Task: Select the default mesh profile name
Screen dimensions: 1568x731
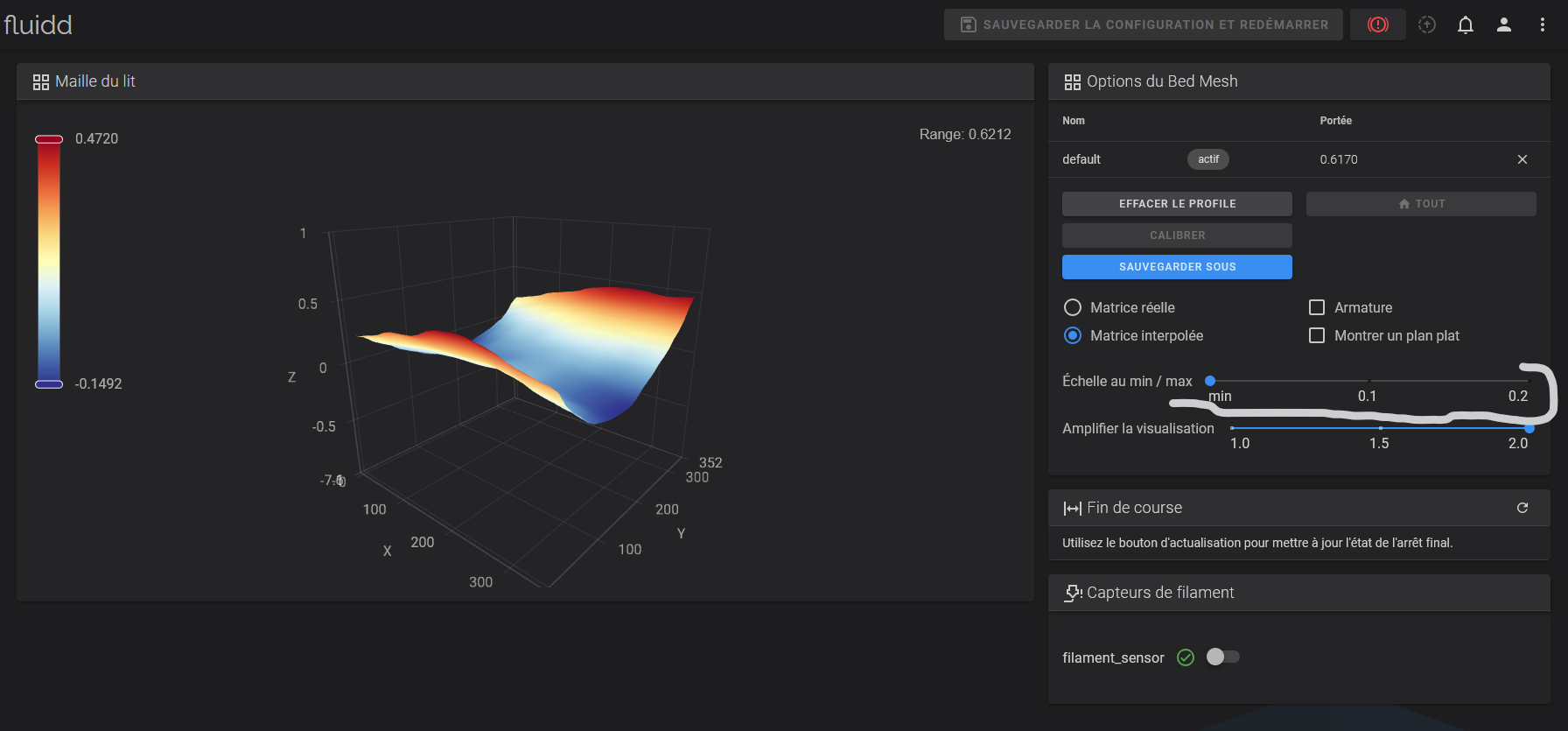Action: point(1081,159)
